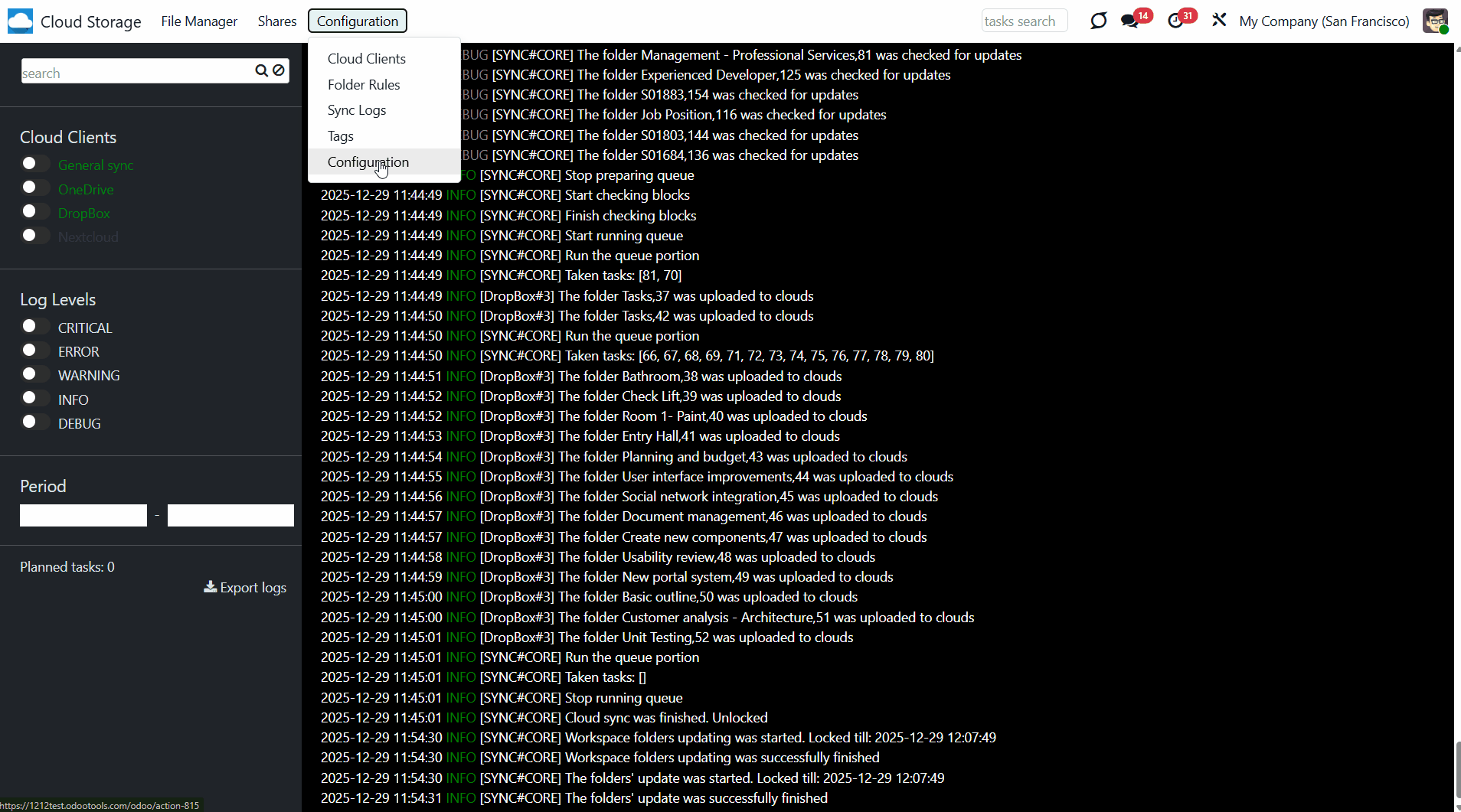The height and width of the screenshot is (812, 1461).
Task: Open the user avatar menu
Action: click(1435, 21)
